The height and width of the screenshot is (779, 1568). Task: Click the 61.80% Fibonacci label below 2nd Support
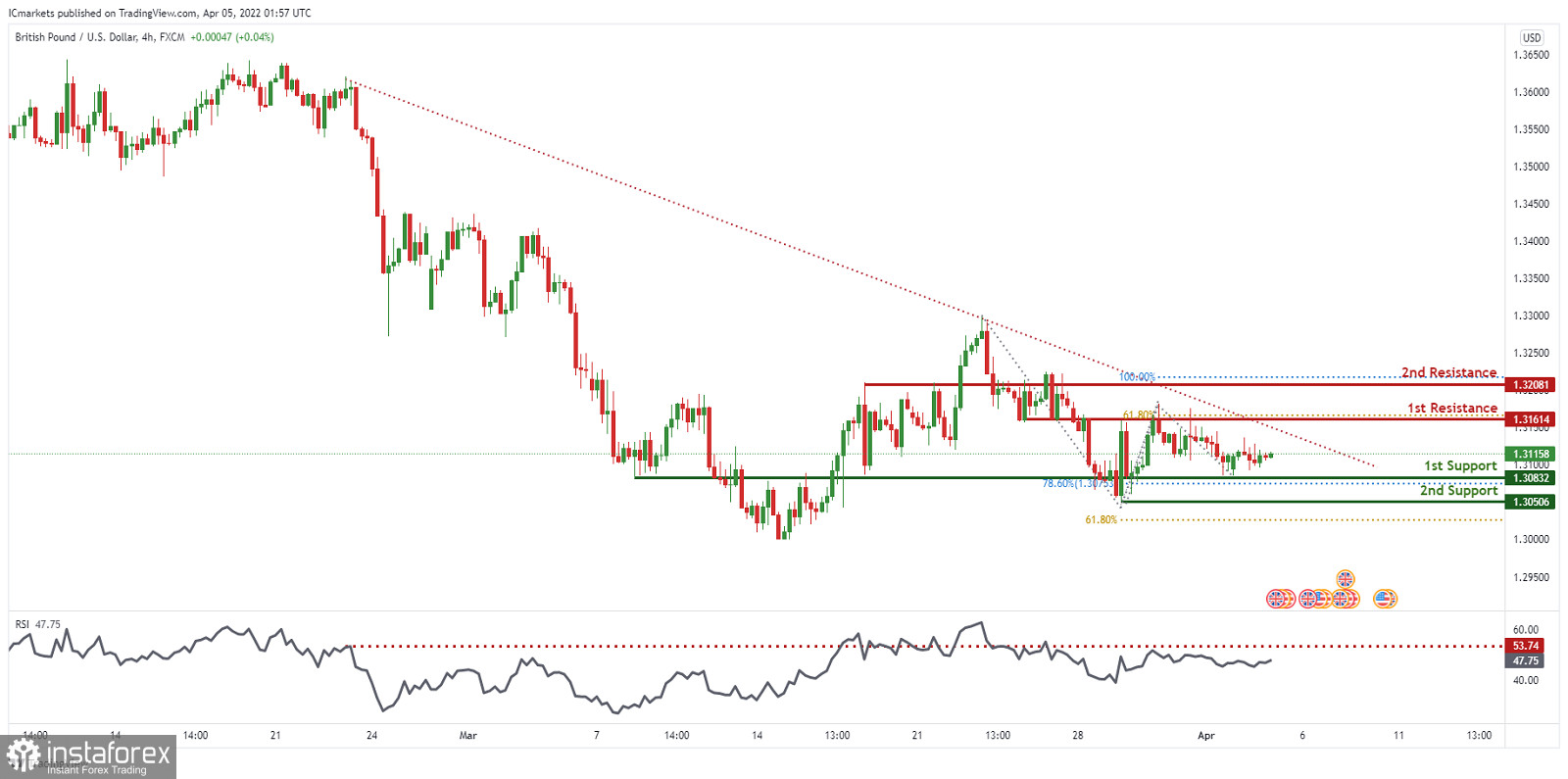1101,519
